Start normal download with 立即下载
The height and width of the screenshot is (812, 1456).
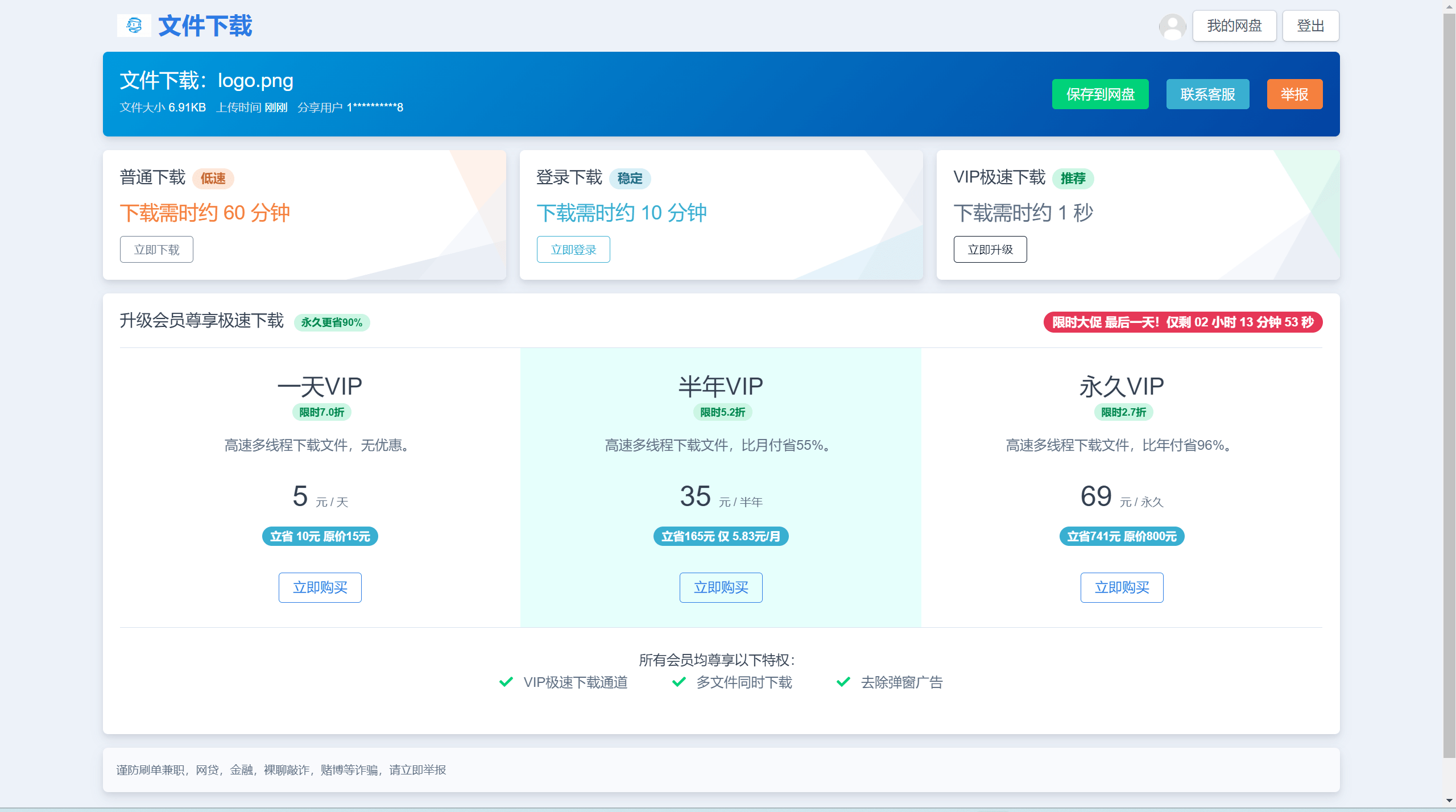[156, 249]
